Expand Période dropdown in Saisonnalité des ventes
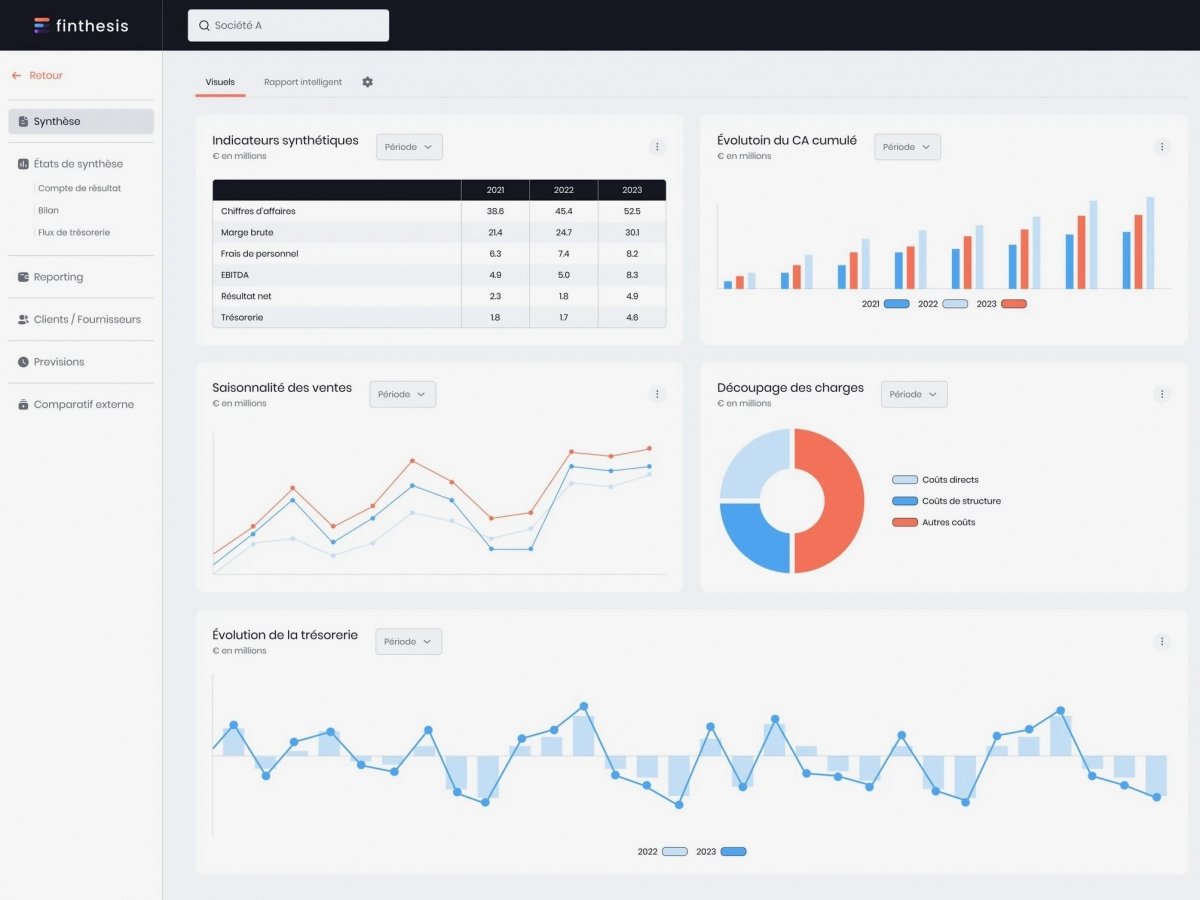The width and height of the screenshot is (1200, 900). pyautogui.click(x=402, y=394)
